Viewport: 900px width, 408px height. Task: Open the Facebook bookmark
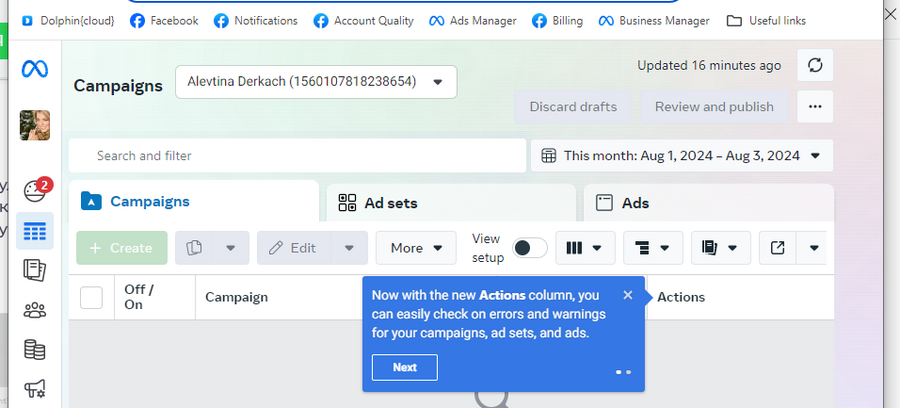(x=164, y=21)
